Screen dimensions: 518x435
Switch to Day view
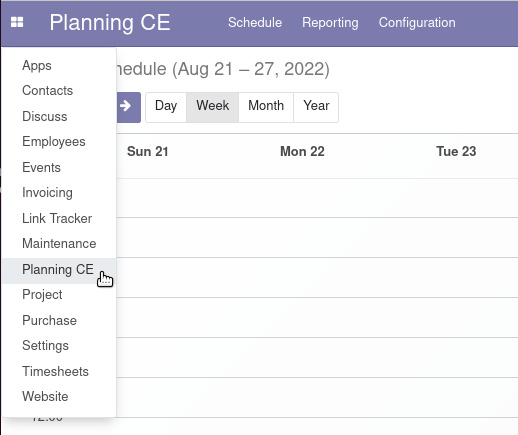pos(166,107)
